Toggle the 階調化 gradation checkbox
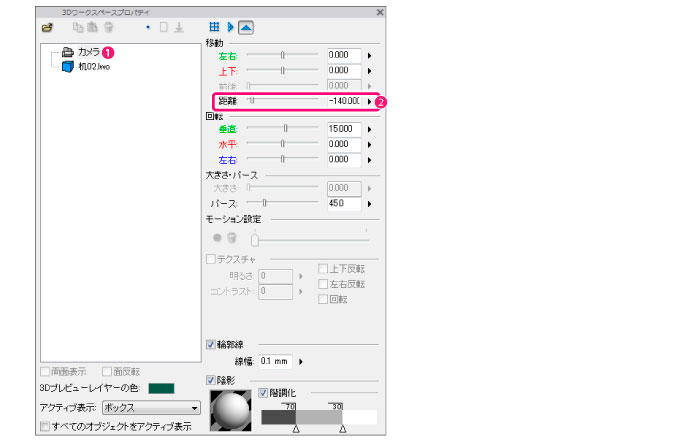This screenshot has width=696, height=441. pos(264,394)
